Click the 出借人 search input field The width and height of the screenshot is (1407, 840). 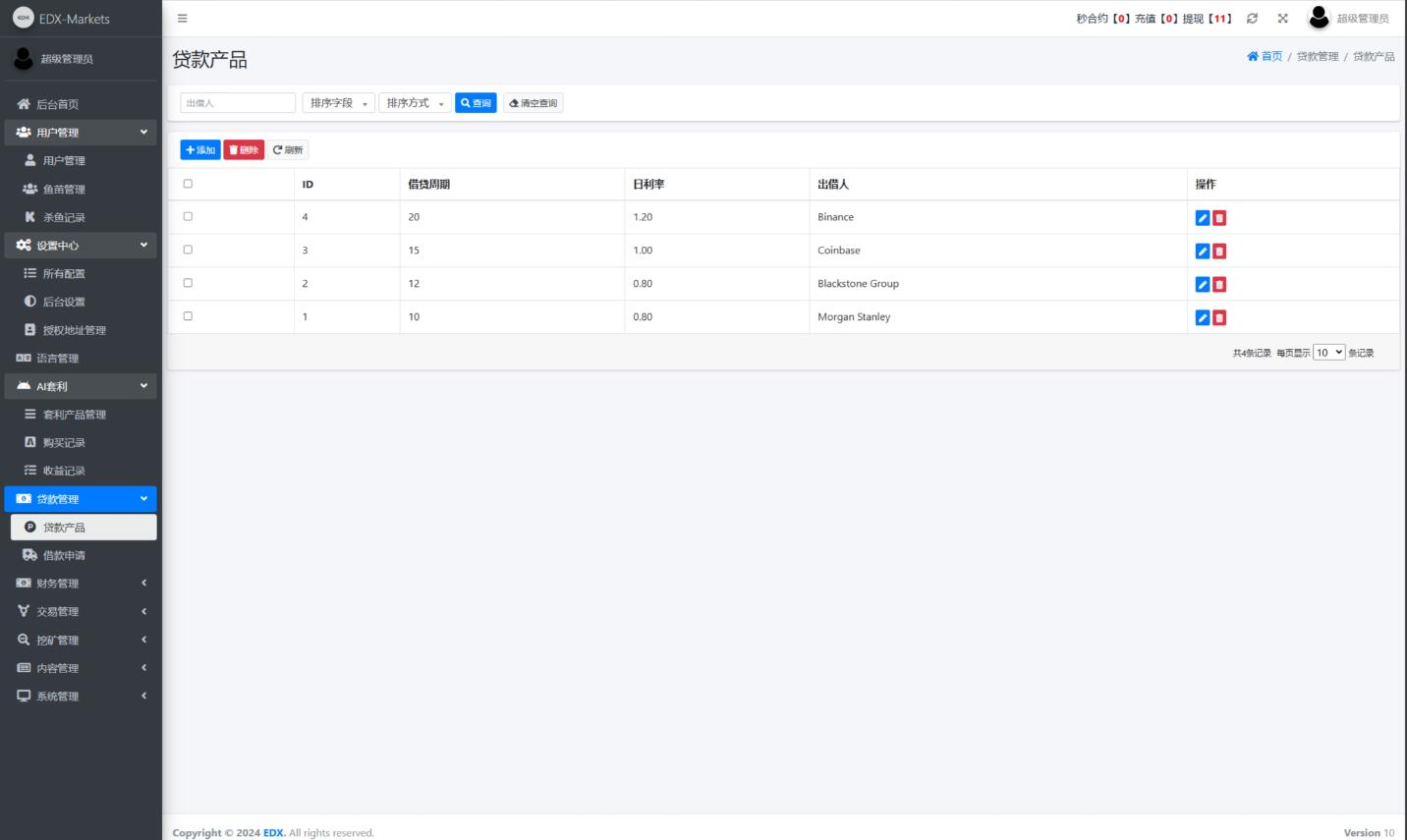[238, 103]
